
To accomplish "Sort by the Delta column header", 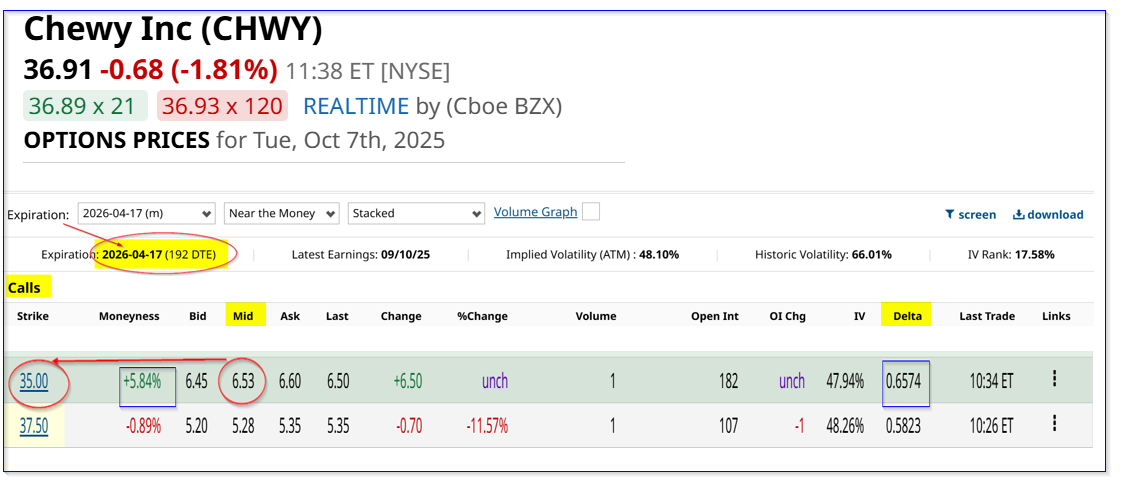I will 905,316.
